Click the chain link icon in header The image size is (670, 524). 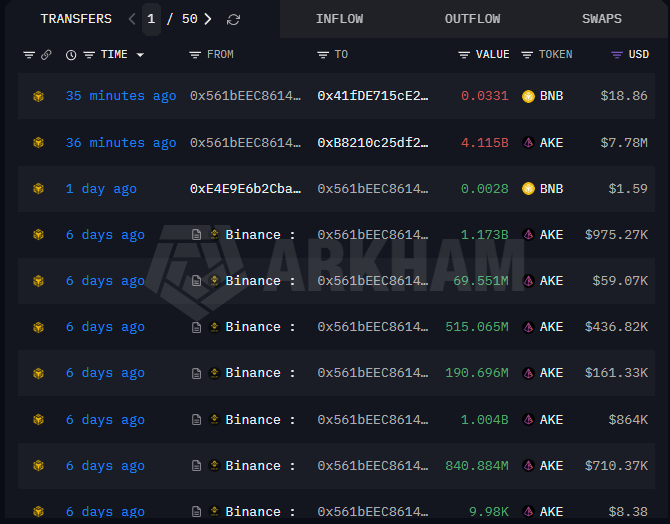pos(46,55)
